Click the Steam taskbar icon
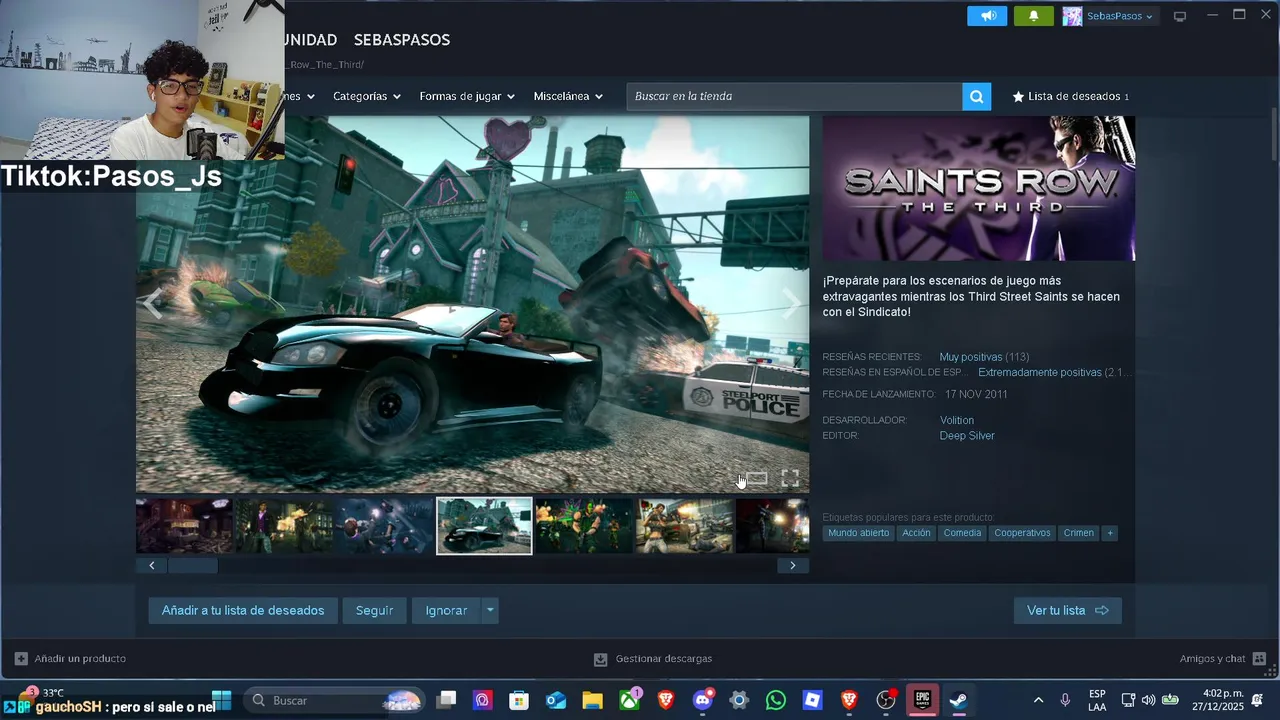Viewport: 1280px width, 720px height. pos(958,700)
